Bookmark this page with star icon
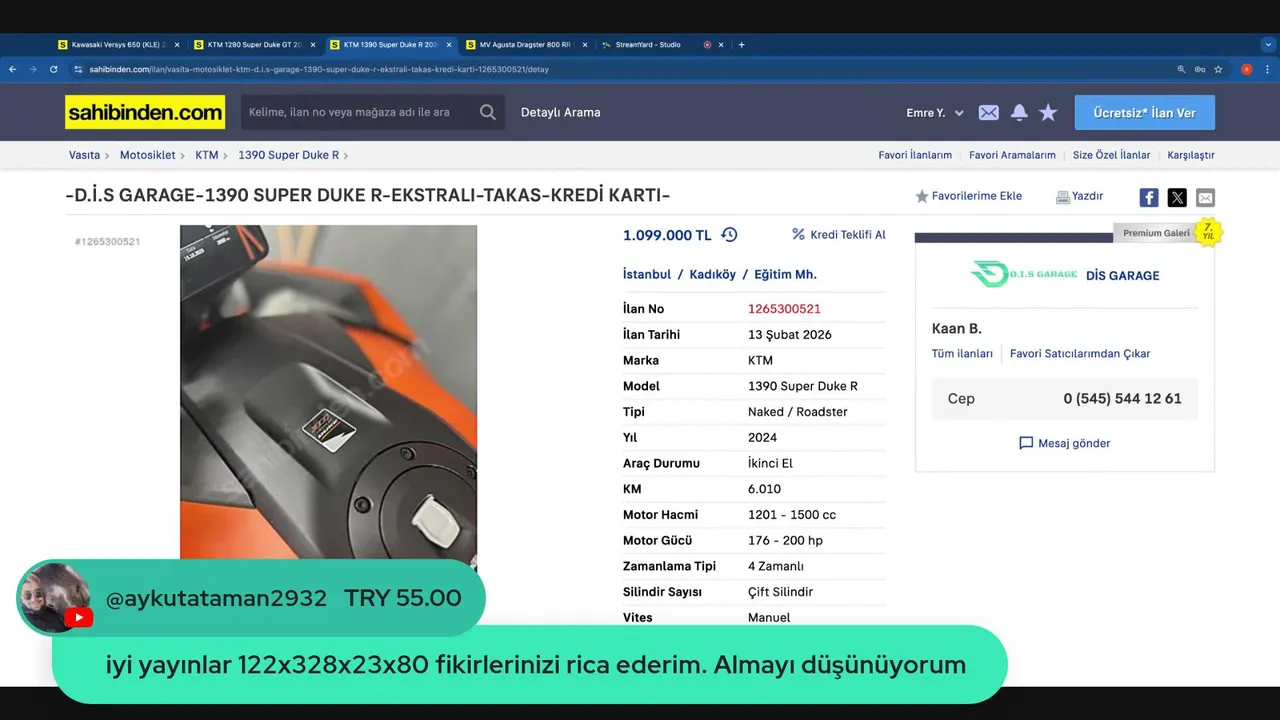 pos(1218,69)
